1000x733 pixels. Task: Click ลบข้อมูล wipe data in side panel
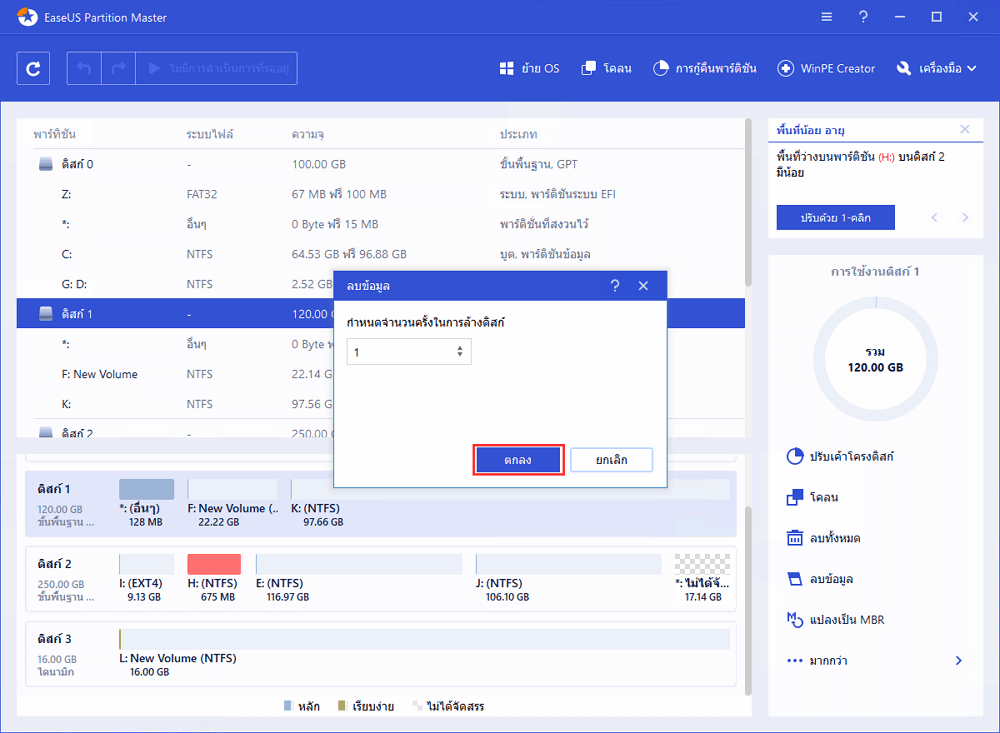(x=820, y=579)
